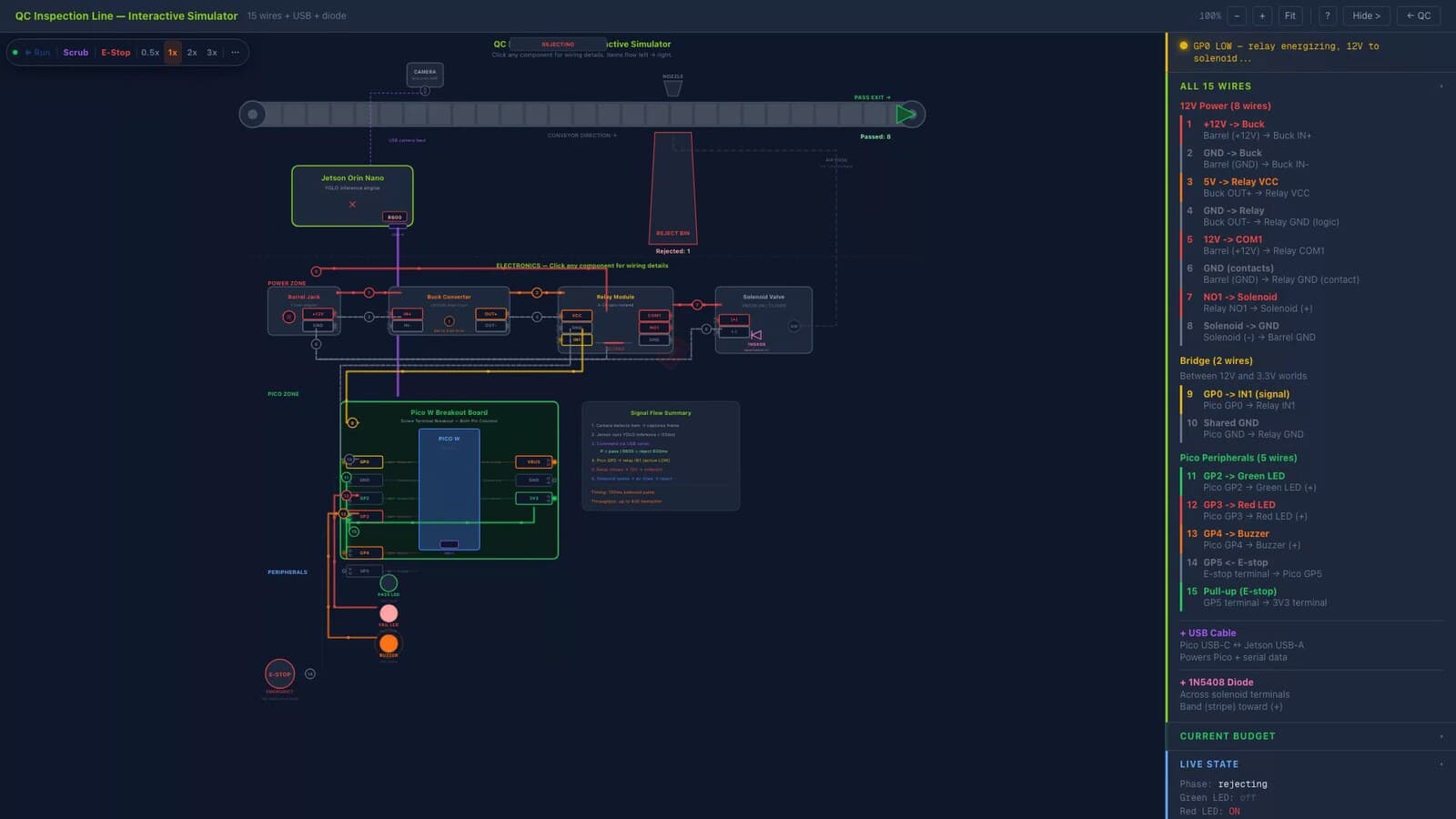This screenshot has width=1456, height=819.
Task: Click the Pass LED circle icon
Action: click(x=389, y=583)
